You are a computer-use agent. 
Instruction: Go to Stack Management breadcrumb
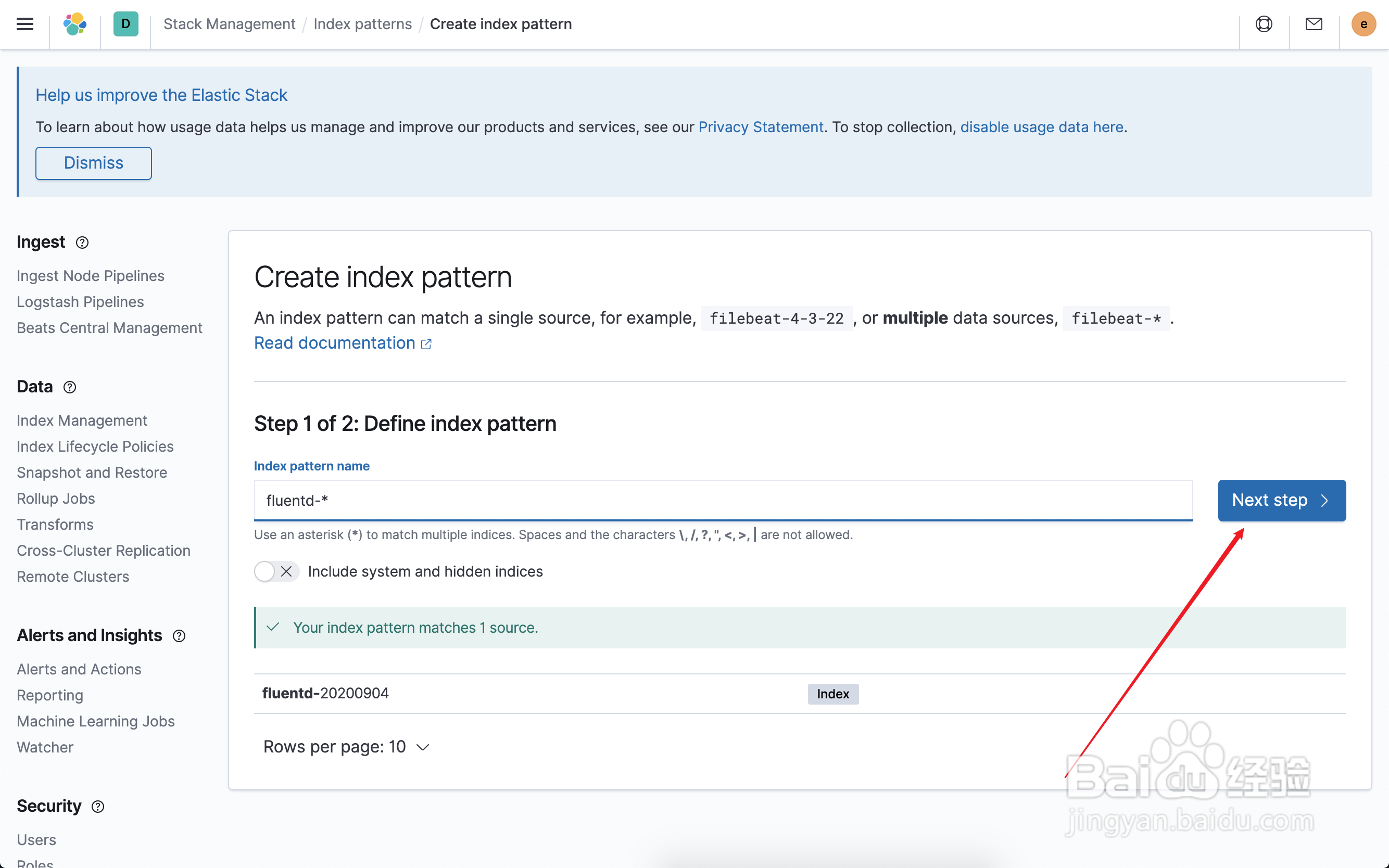(229, 24)
